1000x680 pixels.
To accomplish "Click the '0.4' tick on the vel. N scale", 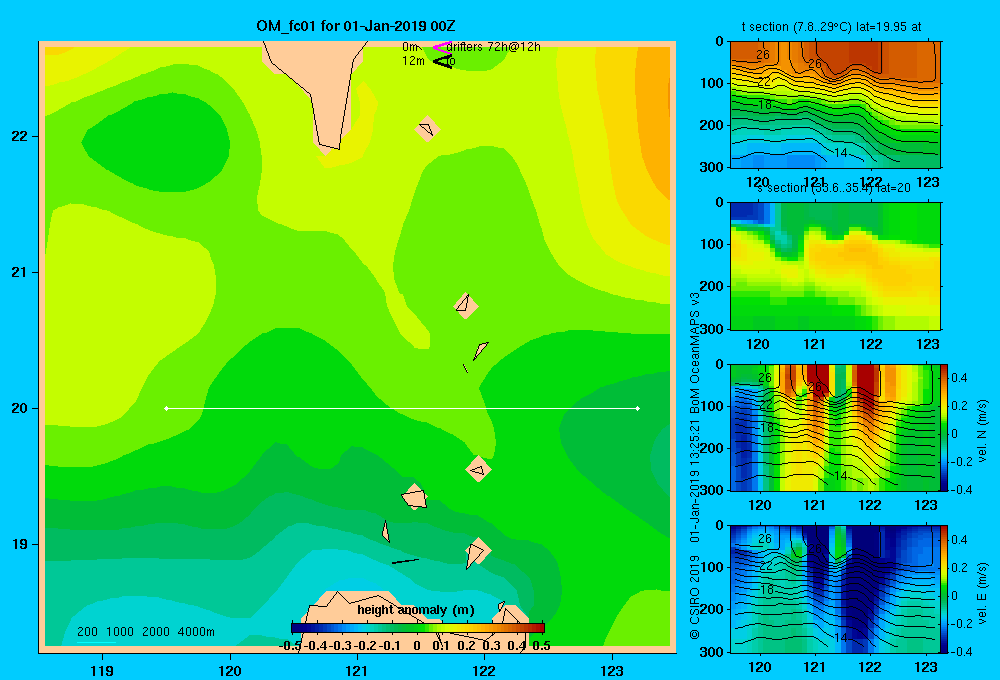I will click(959, 378).
